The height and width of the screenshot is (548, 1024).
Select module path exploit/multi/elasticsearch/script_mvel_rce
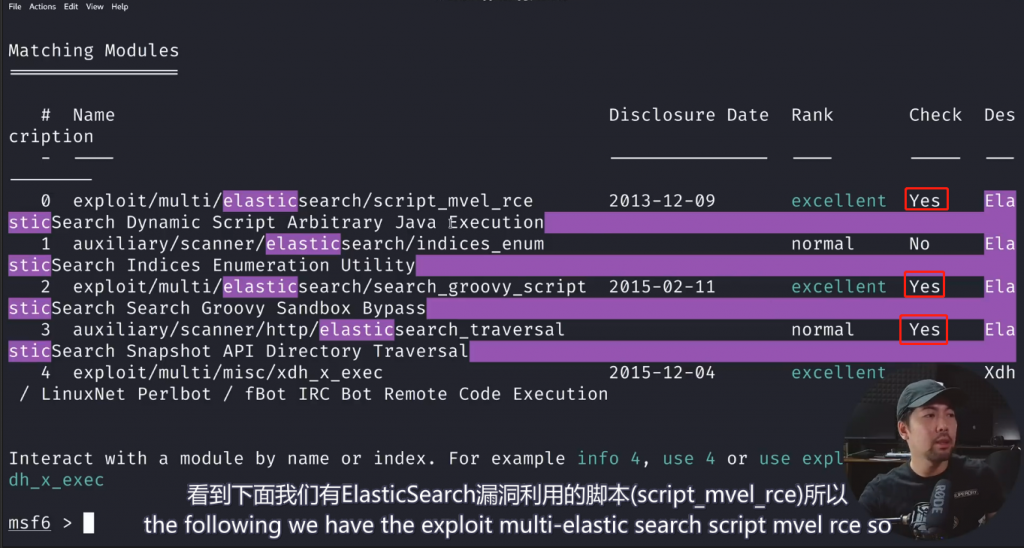coord(303,201)
